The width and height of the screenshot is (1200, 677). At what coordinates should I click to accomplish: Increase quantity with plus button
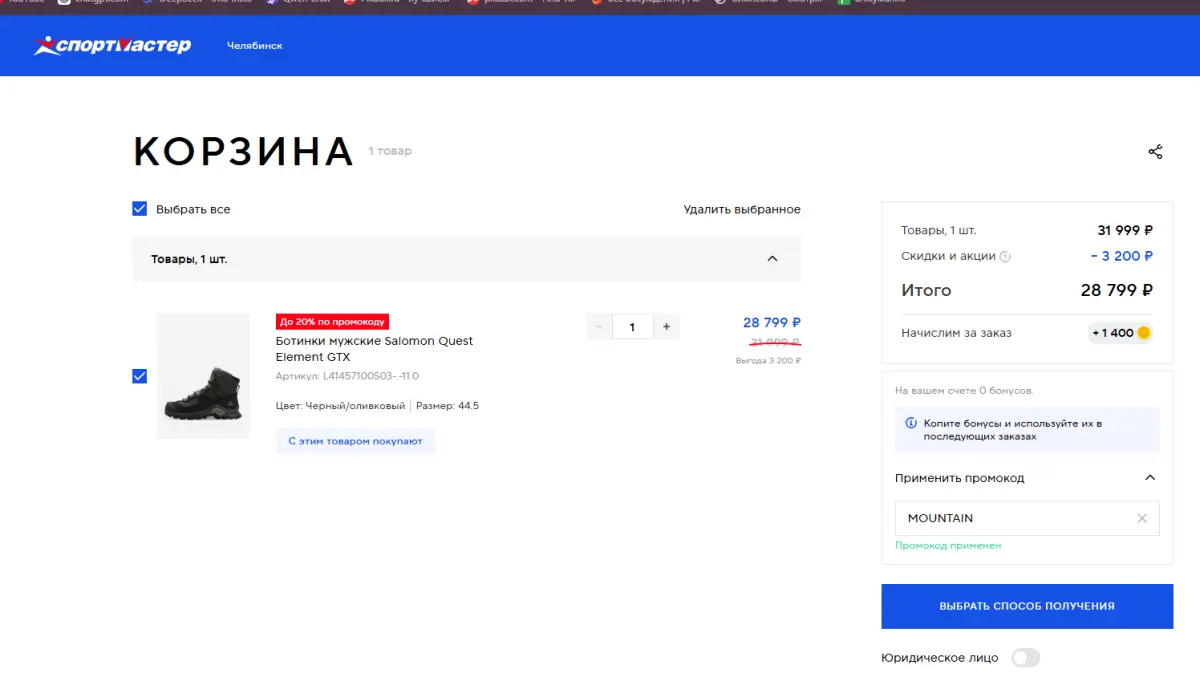[666, 327]
